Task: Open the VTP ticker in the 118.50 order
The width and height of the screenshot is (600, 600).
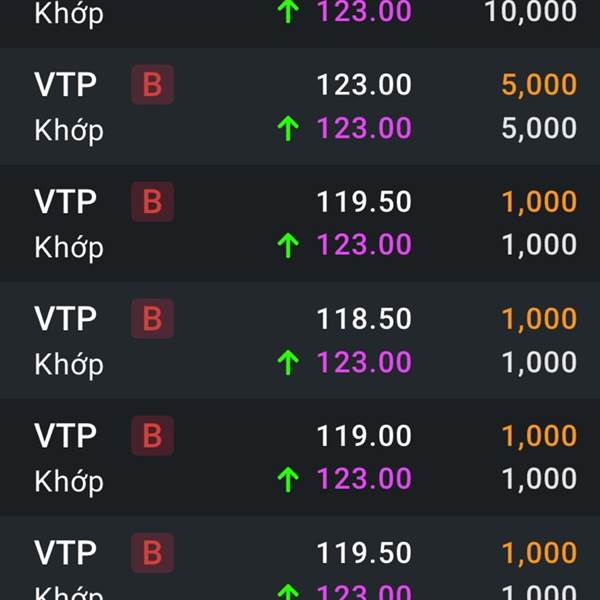Action: [65, 319]
